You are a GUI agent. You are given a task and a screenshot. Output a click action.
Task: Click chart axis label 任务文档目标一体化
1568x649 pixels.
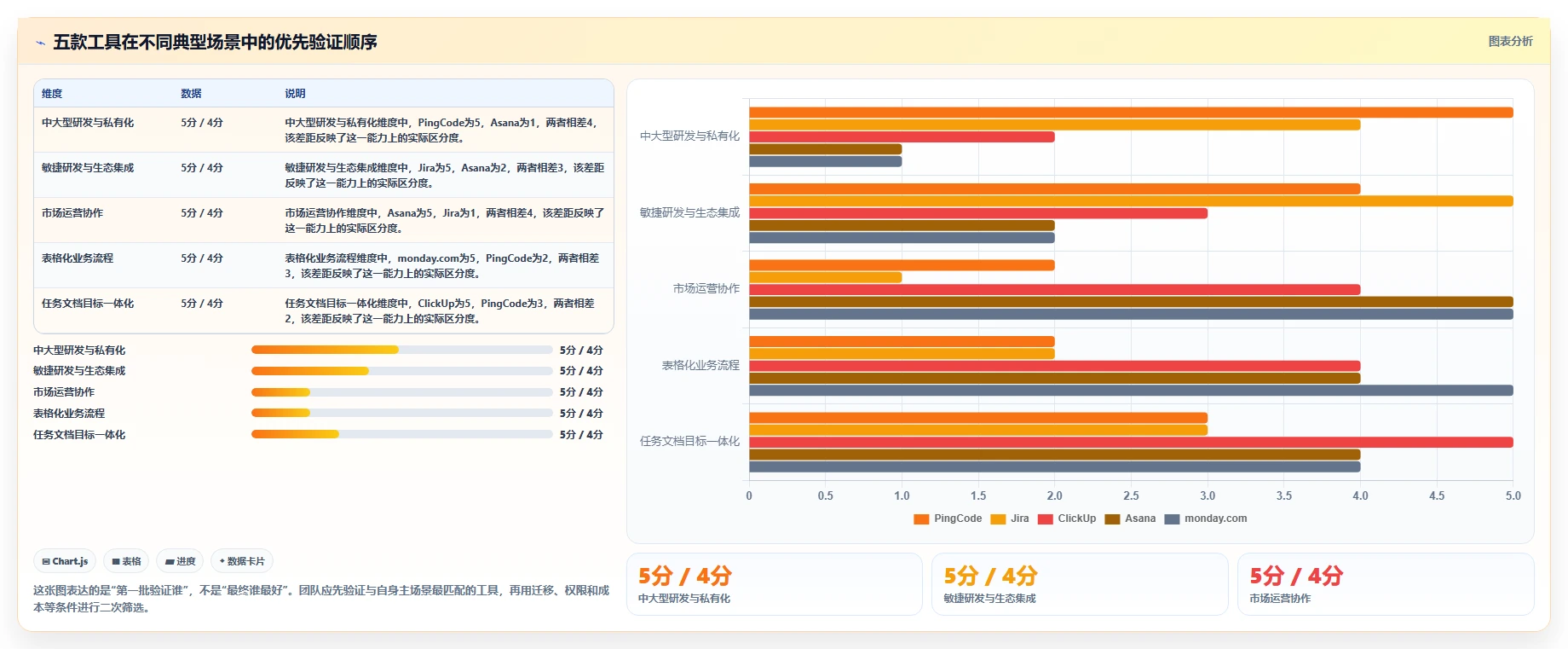(689, 441)
